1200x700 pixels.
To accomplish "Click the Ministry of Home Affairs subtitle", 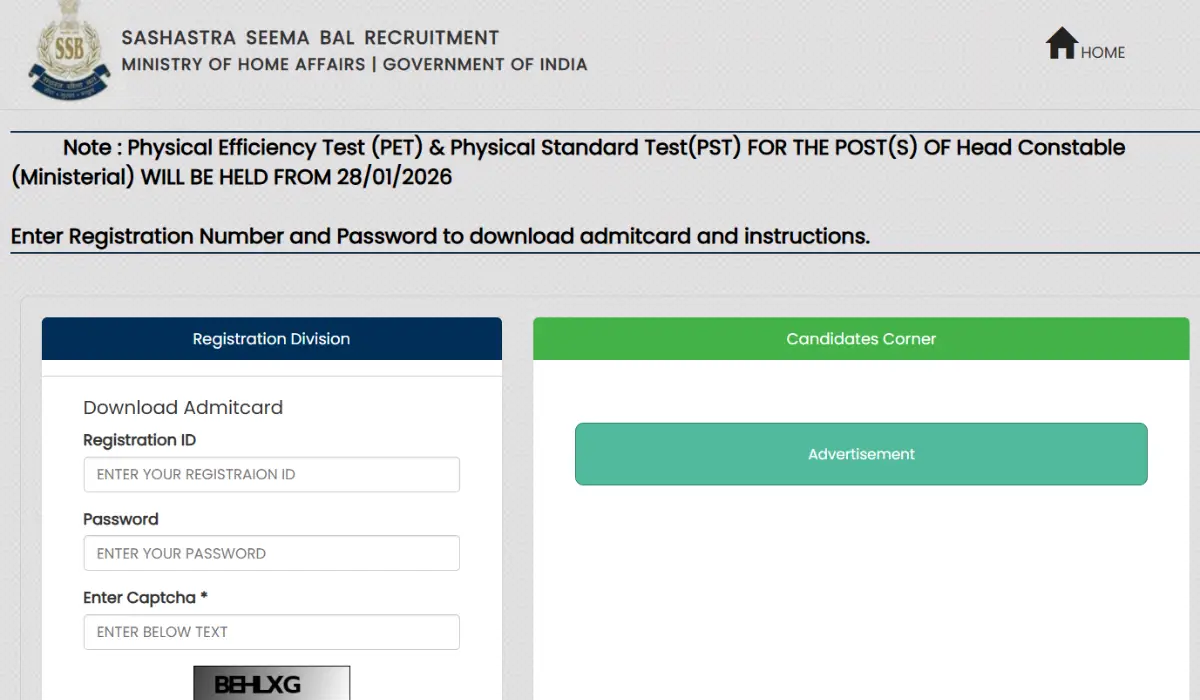I will (x=354, y=64).
